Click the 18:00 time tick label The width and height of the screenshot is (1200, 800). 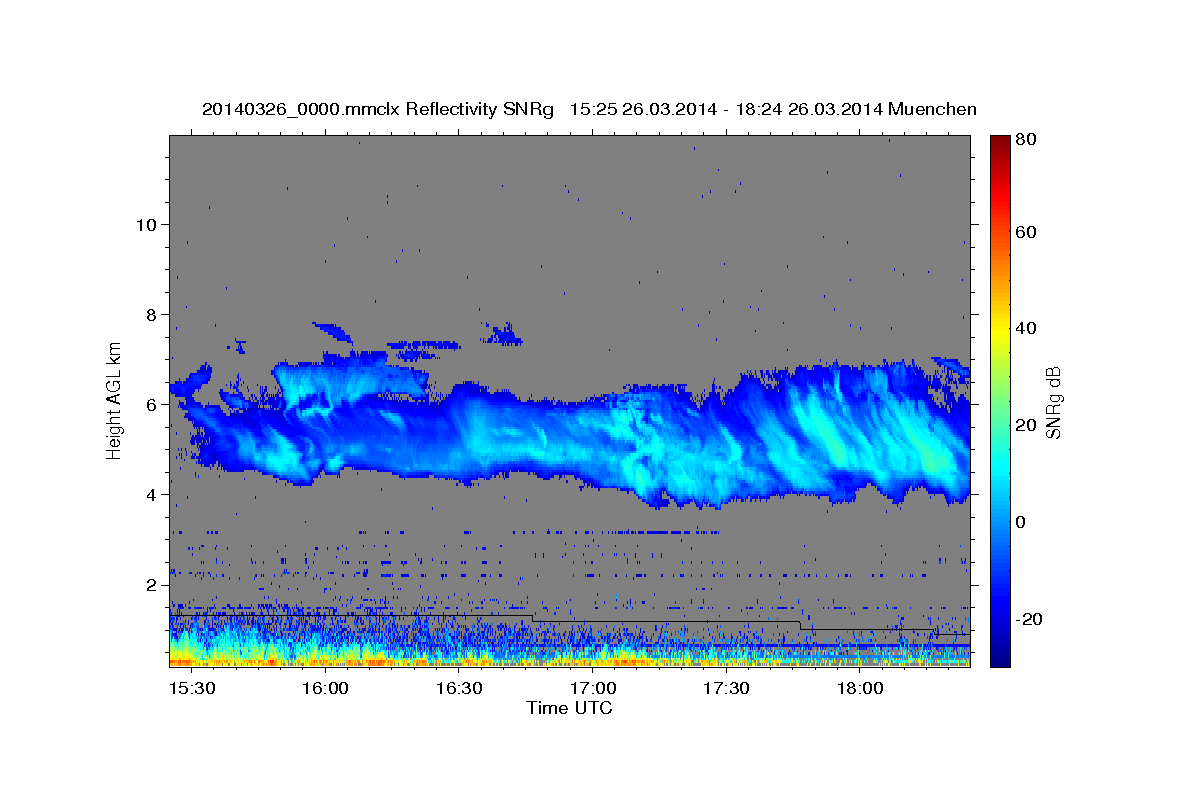tap(859, 689)
